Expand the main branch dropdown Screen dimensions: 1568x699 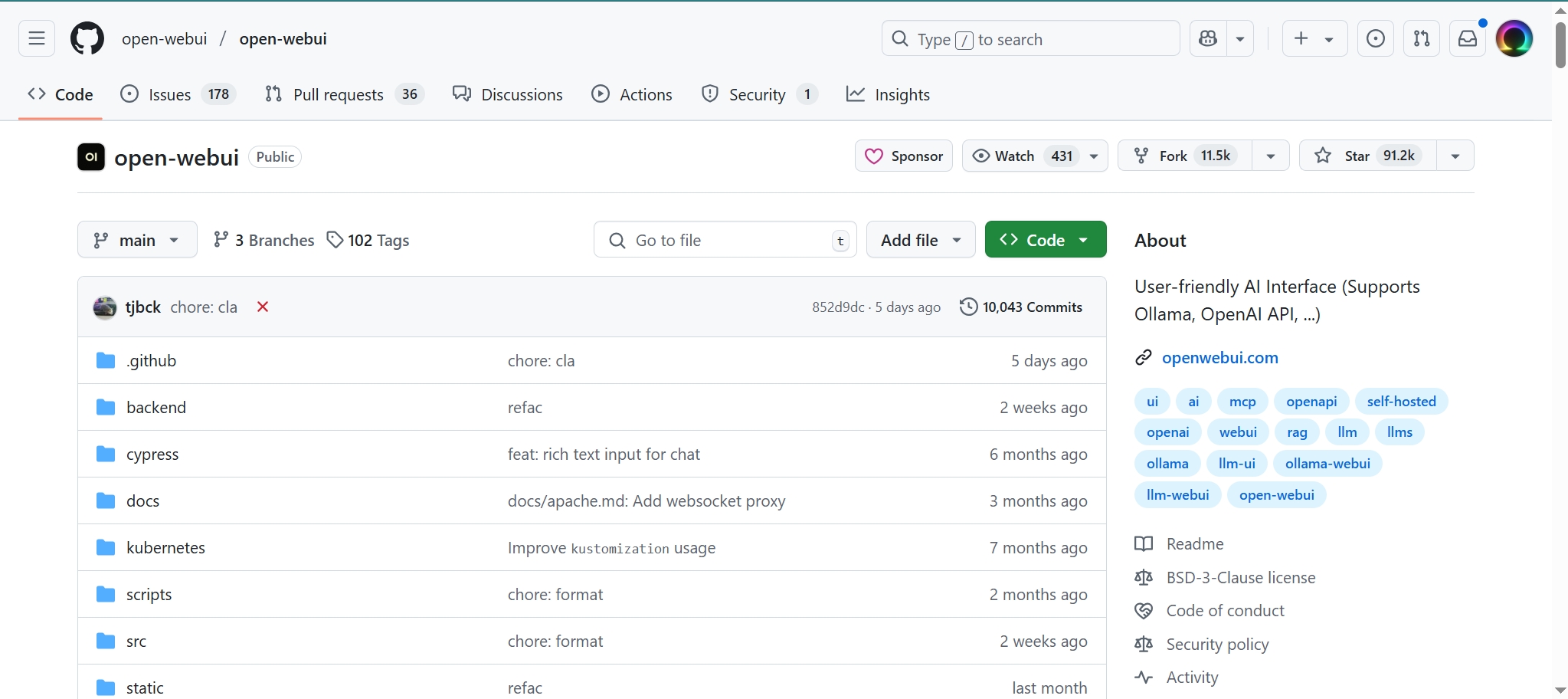click(137, 240)
